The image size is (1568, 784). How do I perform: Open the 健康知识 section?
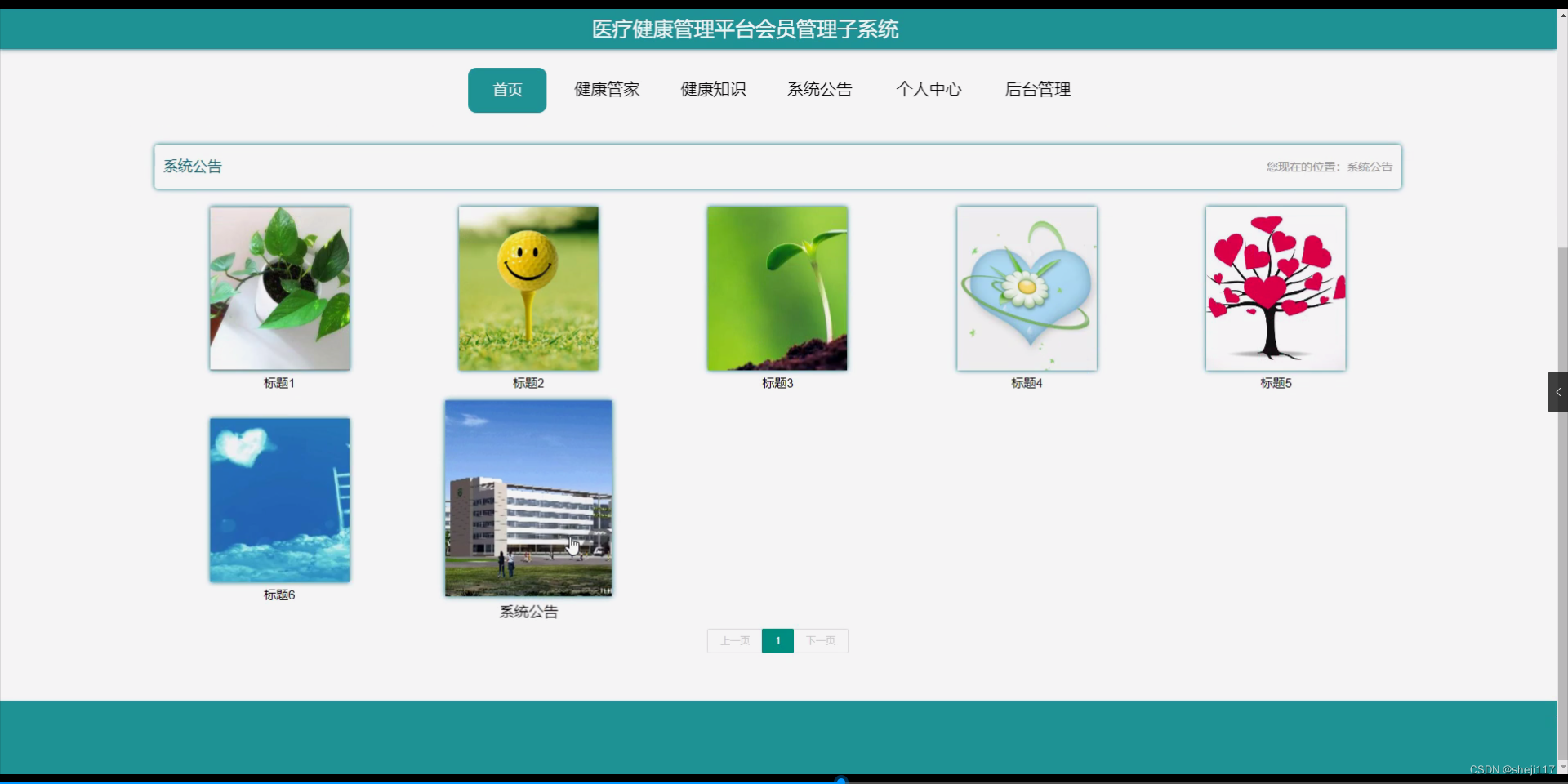click(713, 90)
